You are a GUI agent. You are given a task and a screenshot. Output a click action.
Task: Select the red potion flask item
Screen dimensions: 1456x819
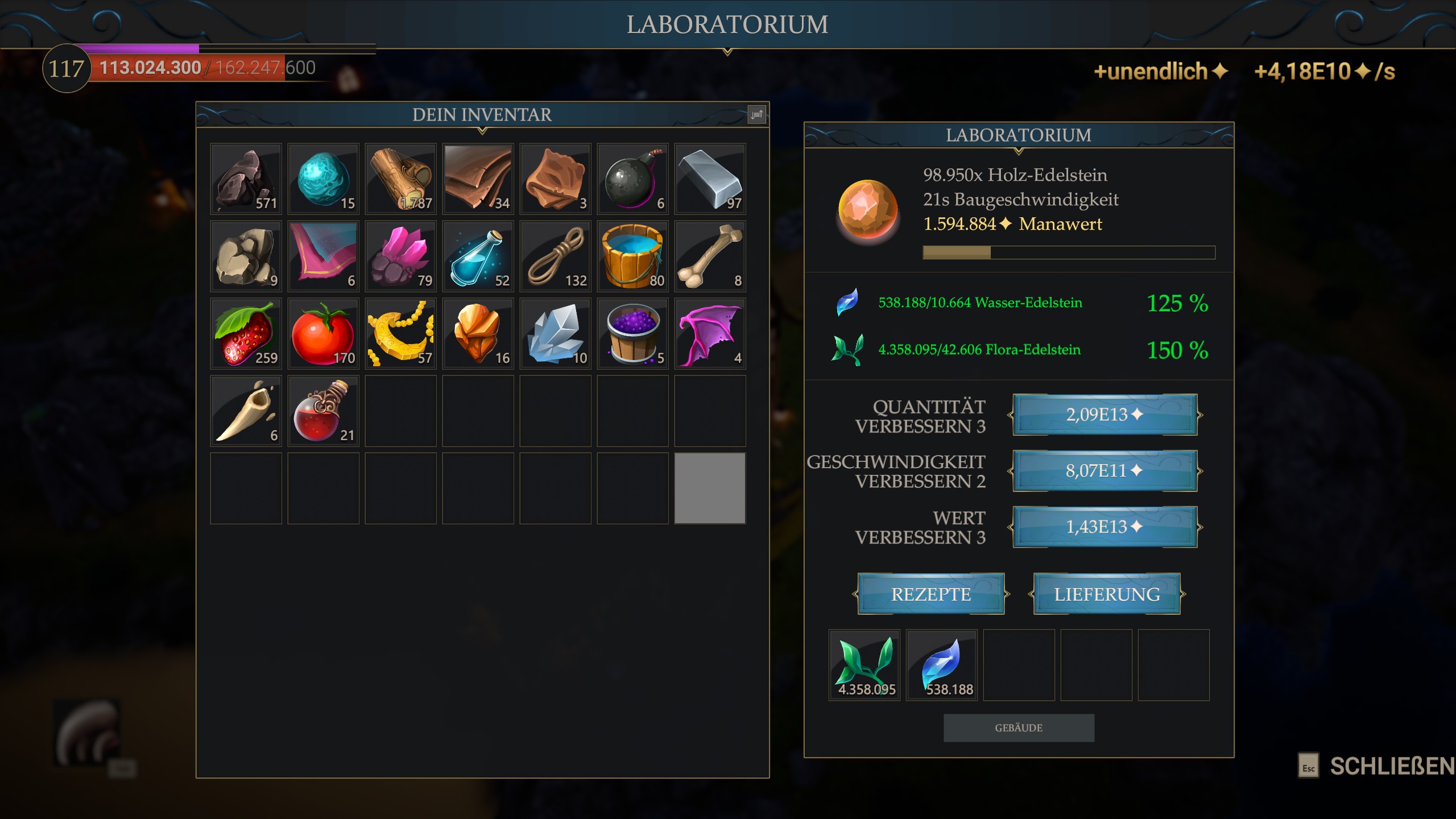(323, 411)
